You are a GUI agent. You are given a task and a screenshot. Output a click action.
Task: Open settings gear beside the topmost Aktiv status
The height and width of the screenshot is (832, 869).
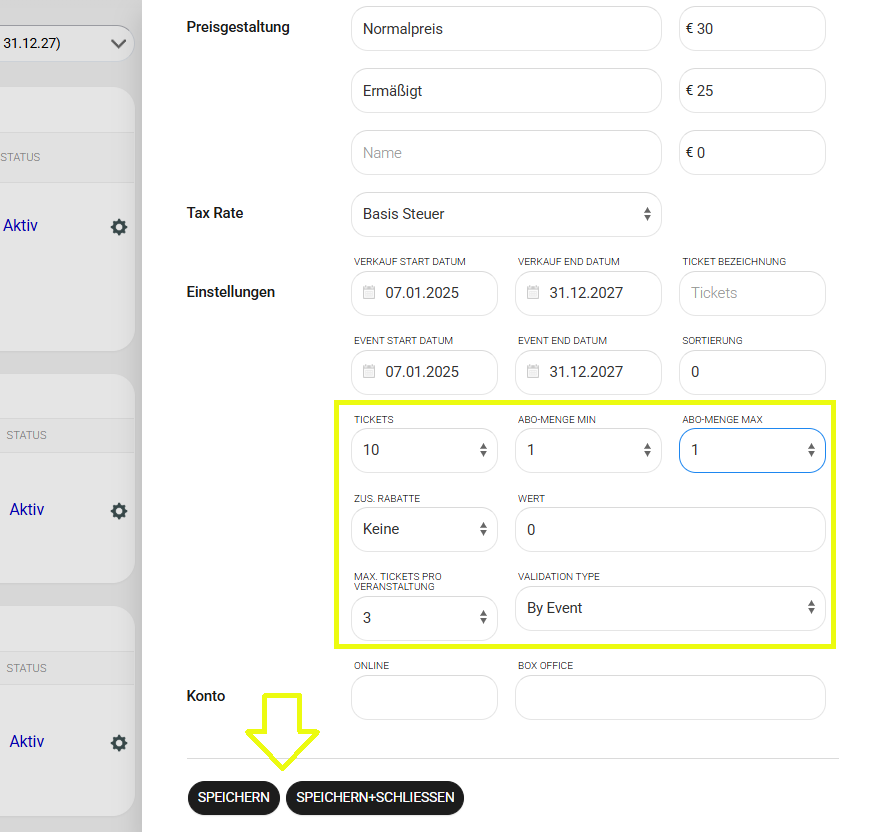(119, 227)
